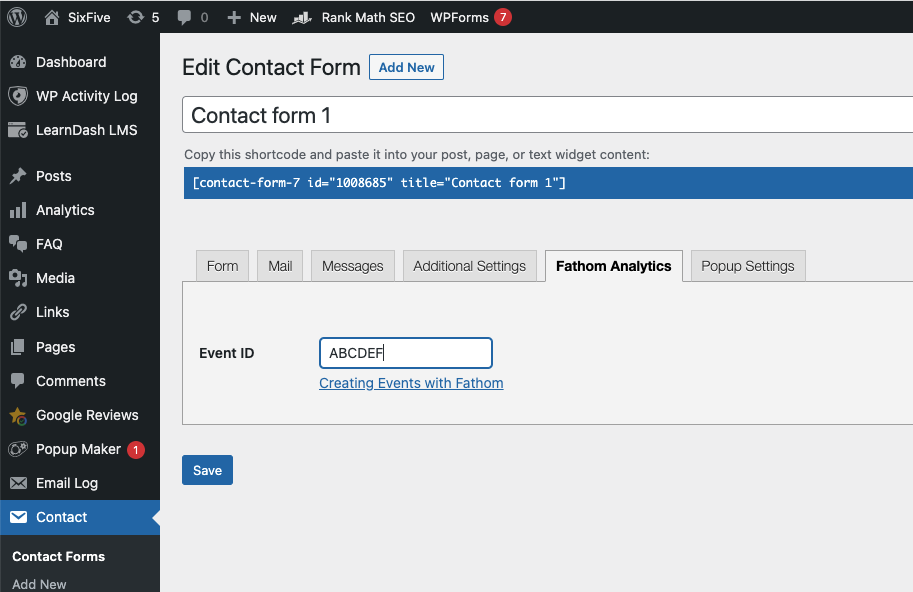Image resolution: width=913 pixels, height=592 pixels.
Task: Click the WP Activity Log shield icon
Action: click(18, 96)
